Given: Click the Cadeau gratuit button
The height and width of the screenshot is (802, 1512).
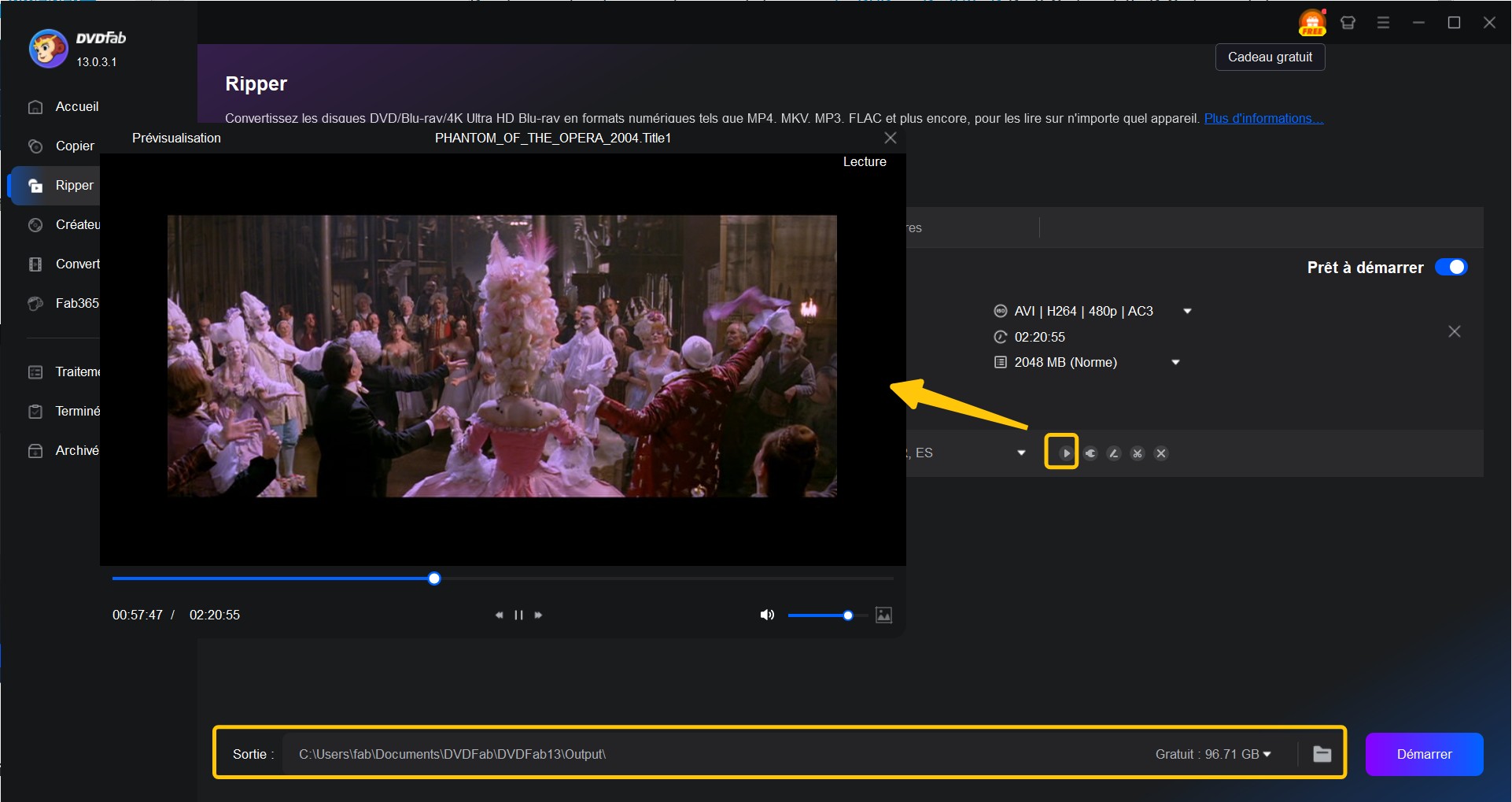Looking at the screenshot, I should tap(1270, 57).
